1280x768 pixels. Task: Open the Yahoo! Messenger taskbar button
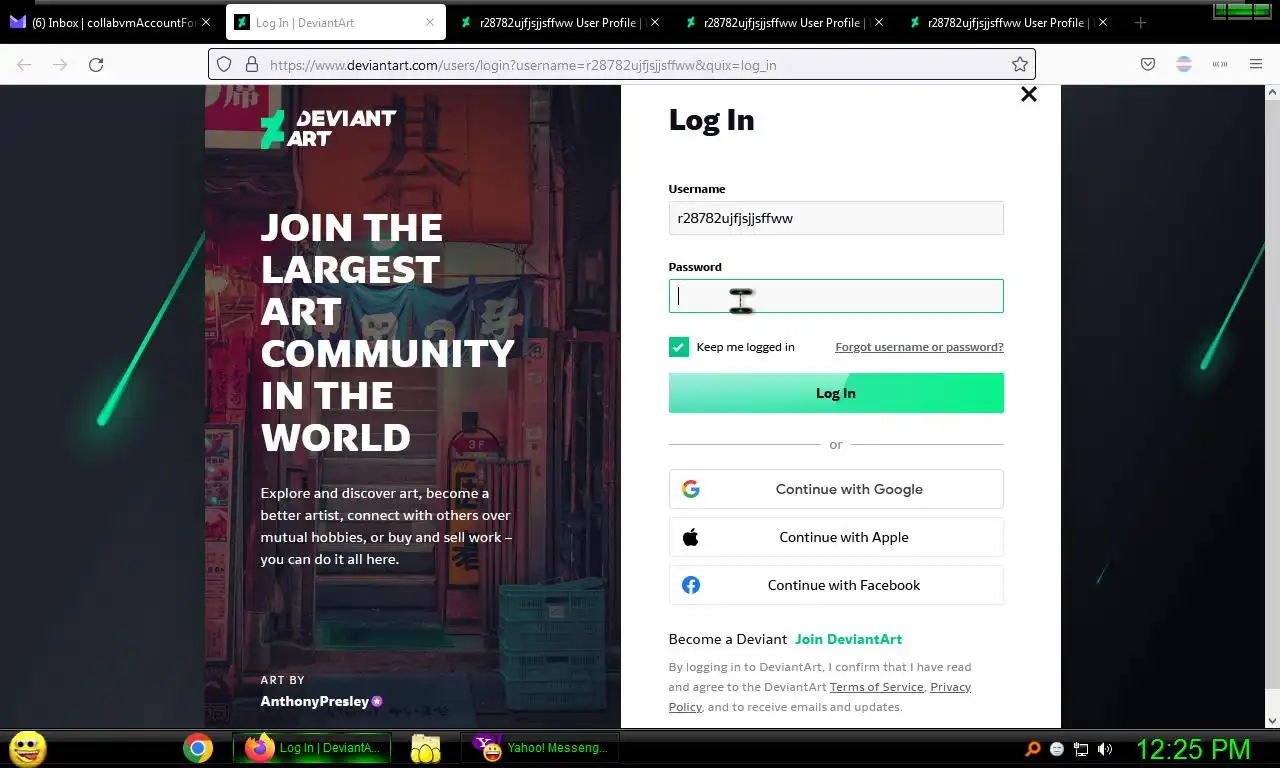(540, 748)
